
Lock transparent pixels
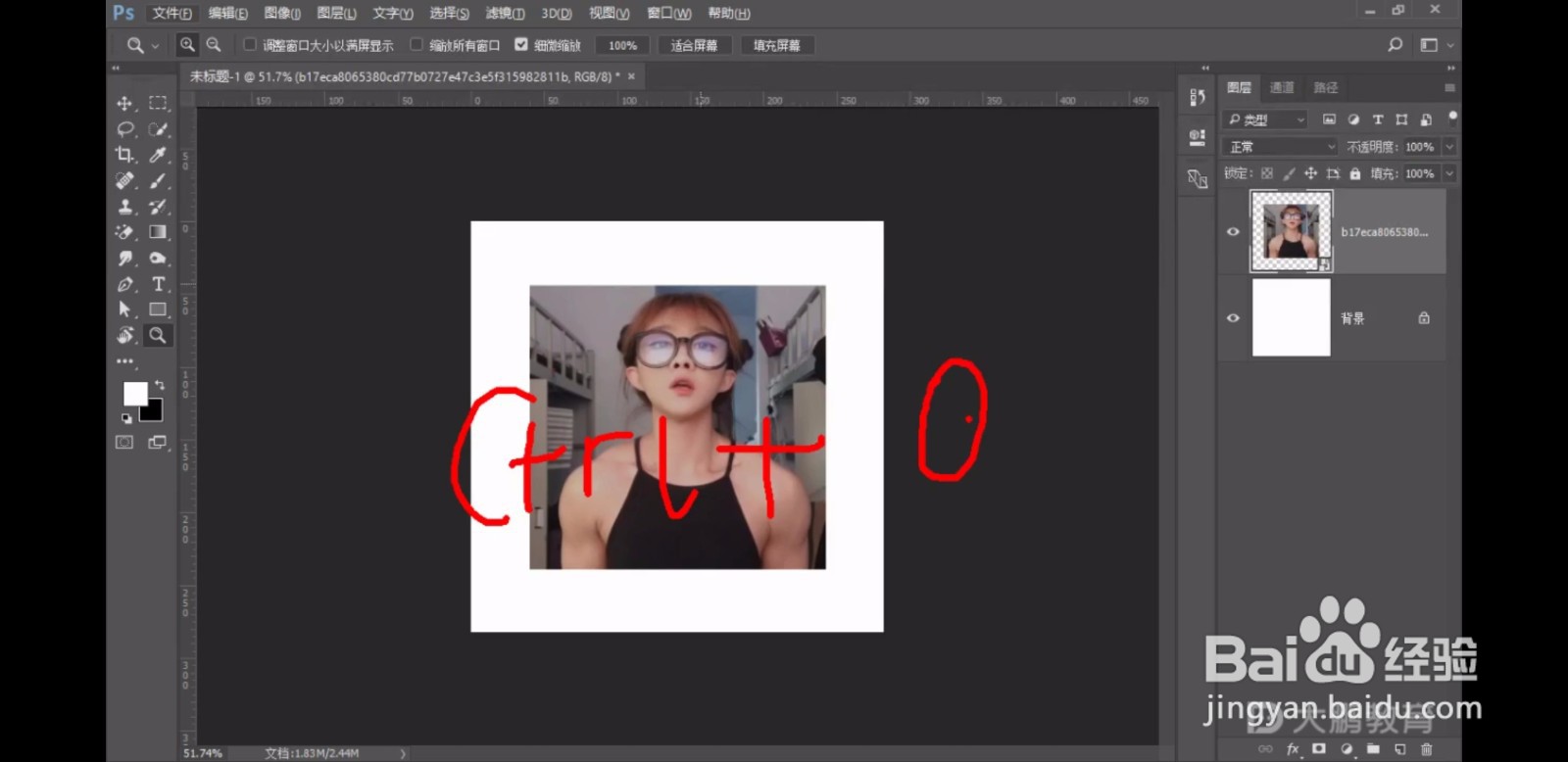(1267, 173)
